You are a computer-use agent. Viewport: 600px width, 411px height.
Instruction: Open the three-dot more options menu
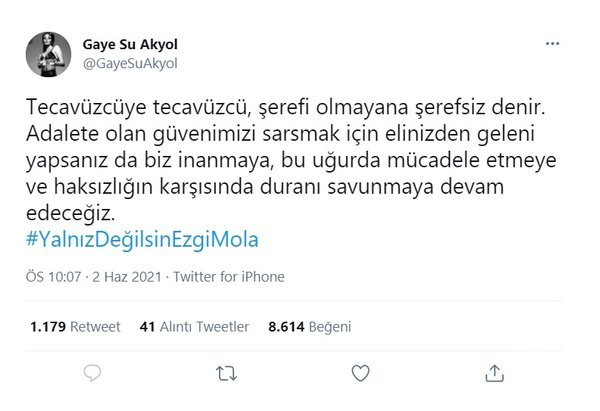[x=552, y=45]
